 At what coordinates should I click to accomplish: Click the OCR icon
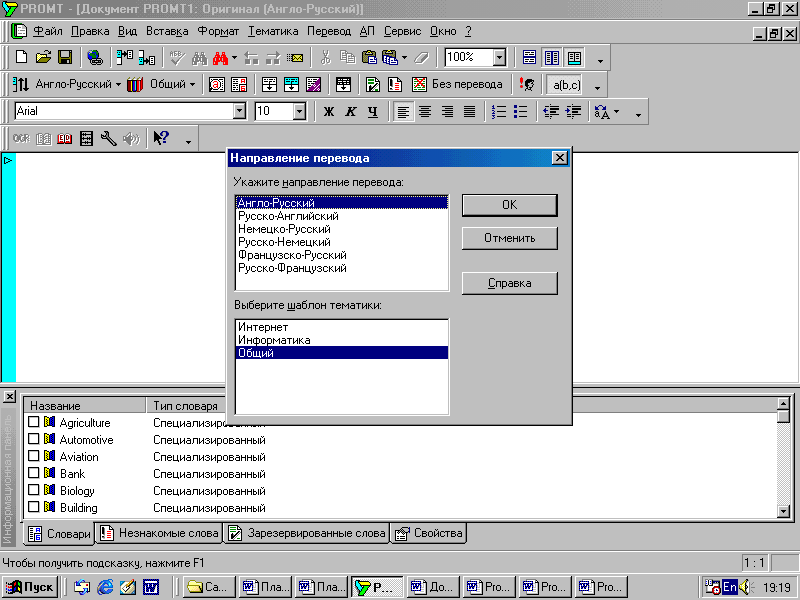(21, 138)
